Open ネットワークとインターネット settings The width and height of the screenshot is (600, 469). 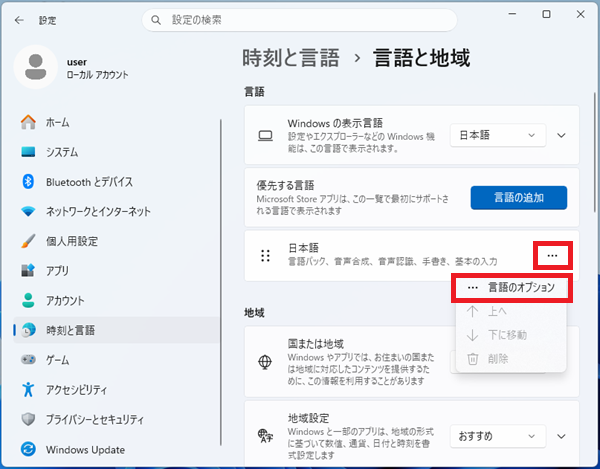(x=98, y=211)
